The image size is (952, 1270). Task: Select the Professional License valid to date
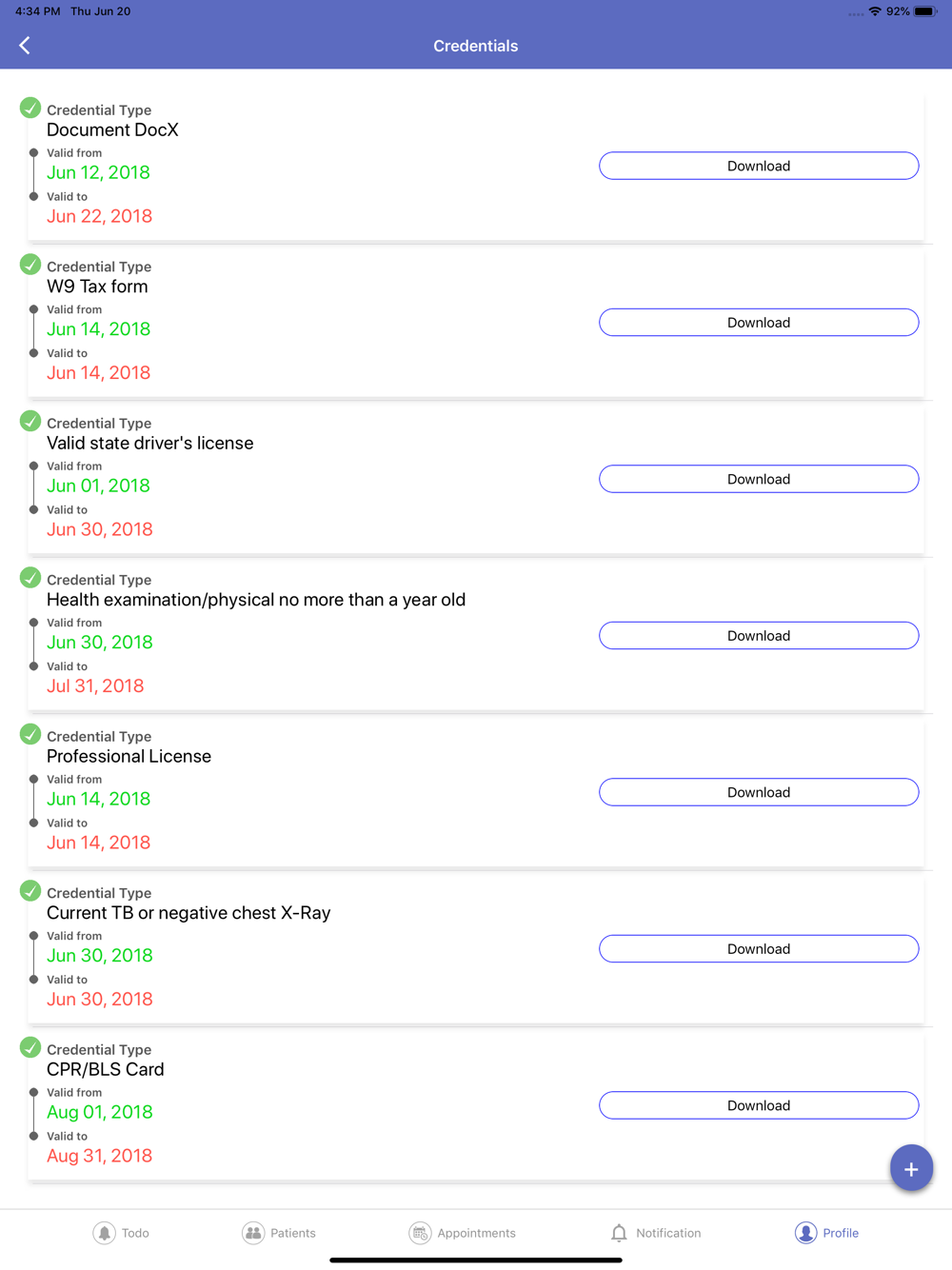coord(98,843)
